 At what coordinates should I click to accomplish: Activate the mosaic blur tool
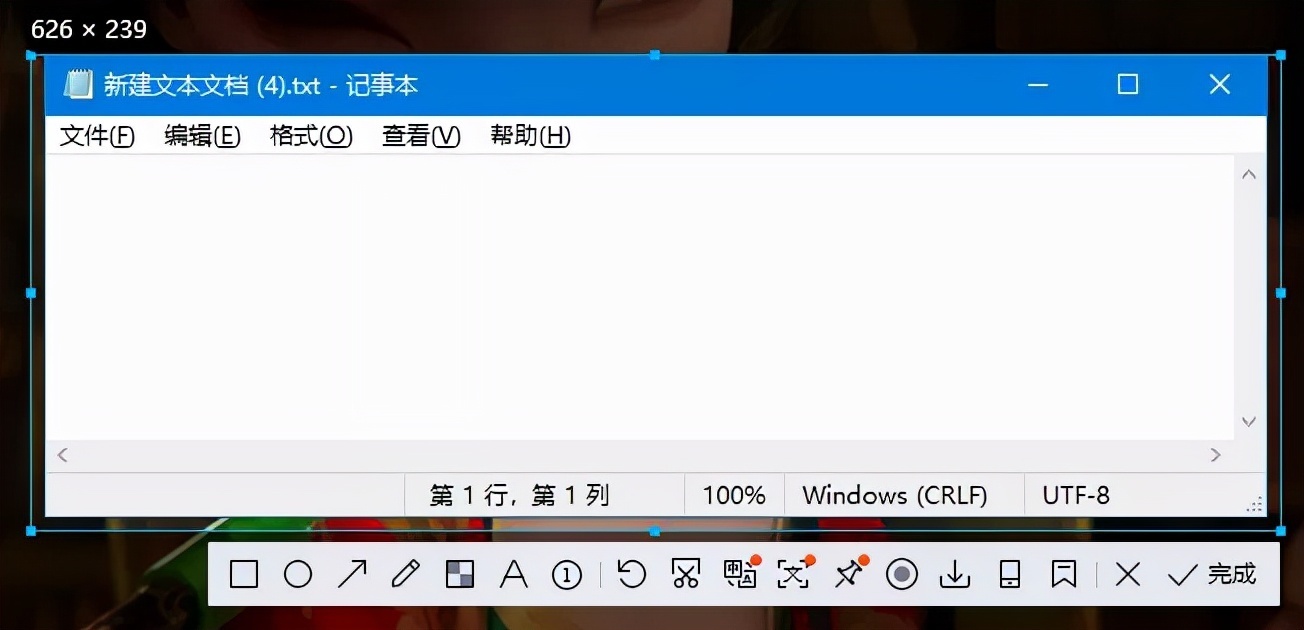(460, 574)
